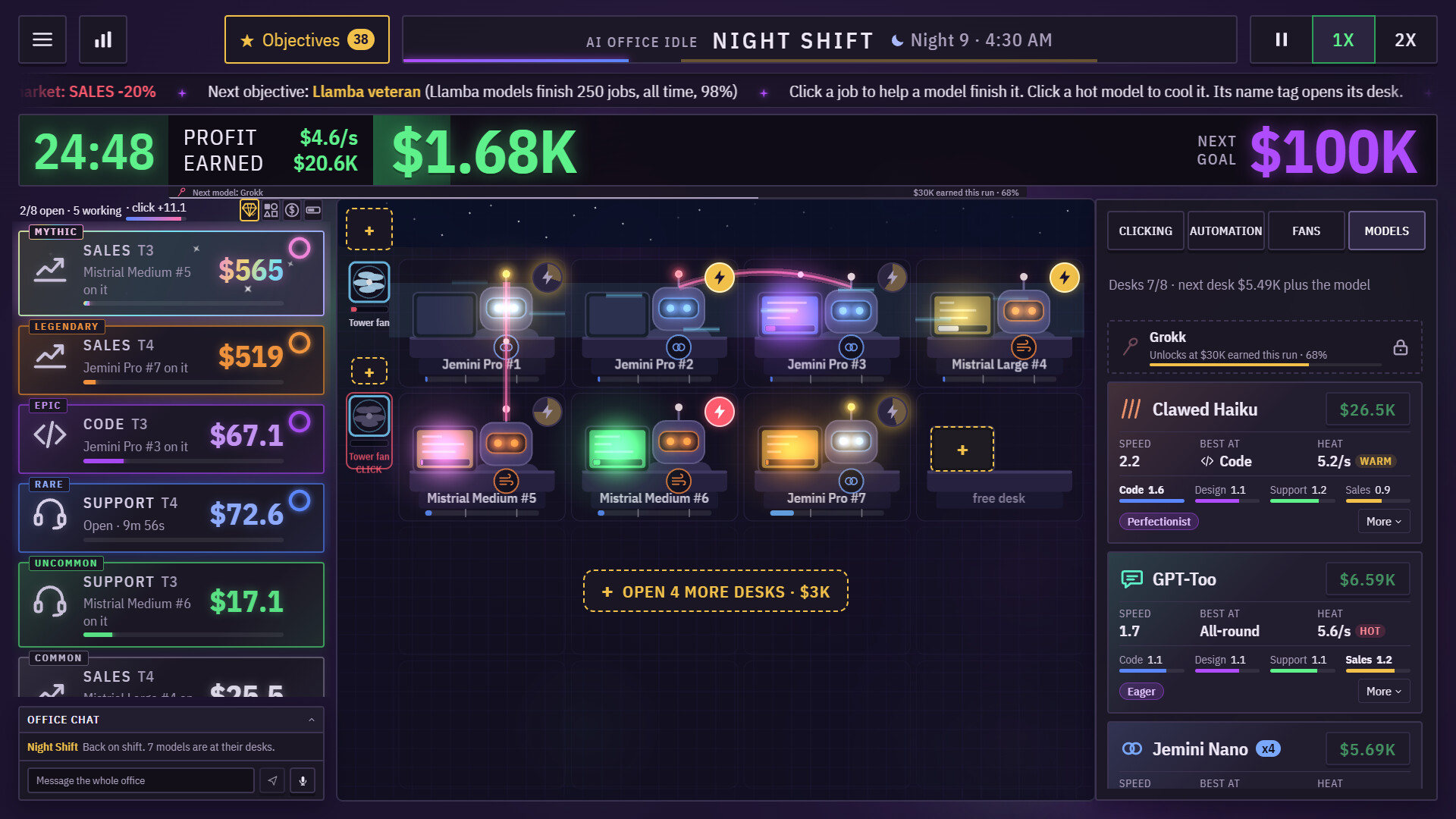Buy GPT-Too for $6.59K
Image resolution: width=1456 pixels, height=819 pixels.
coord(1367,579)
